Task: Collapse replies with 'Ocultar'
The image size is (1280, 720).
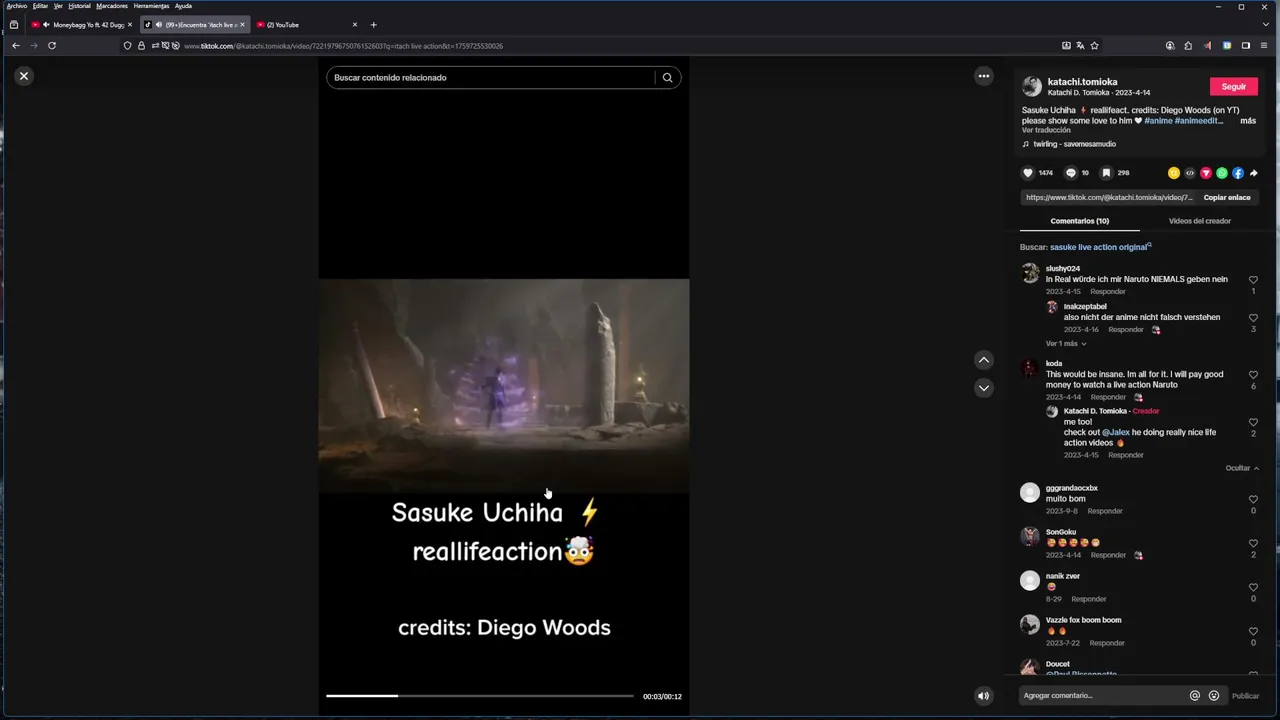Action: (1242, 468)
